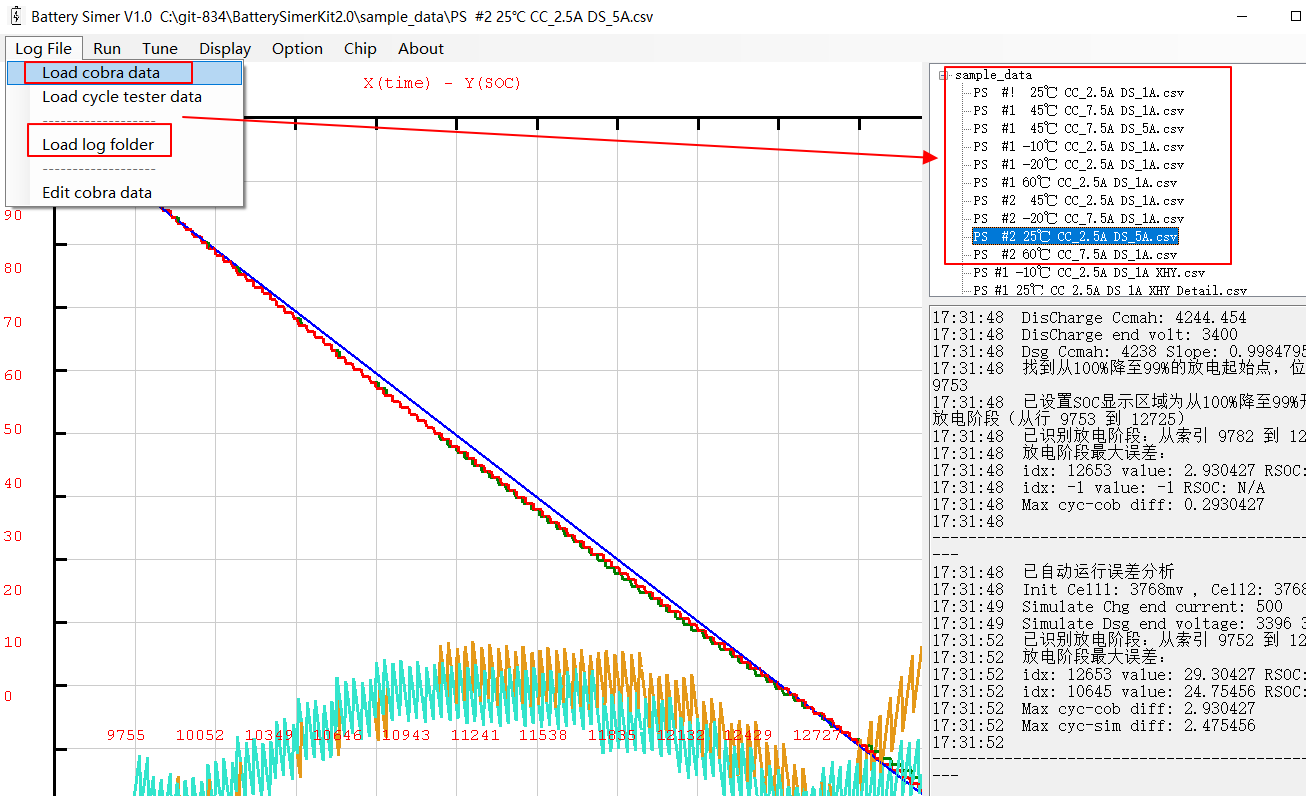Choose Load cycle tester data
The height and width of the screenshot is (796, 1306).
click(125, 97)
